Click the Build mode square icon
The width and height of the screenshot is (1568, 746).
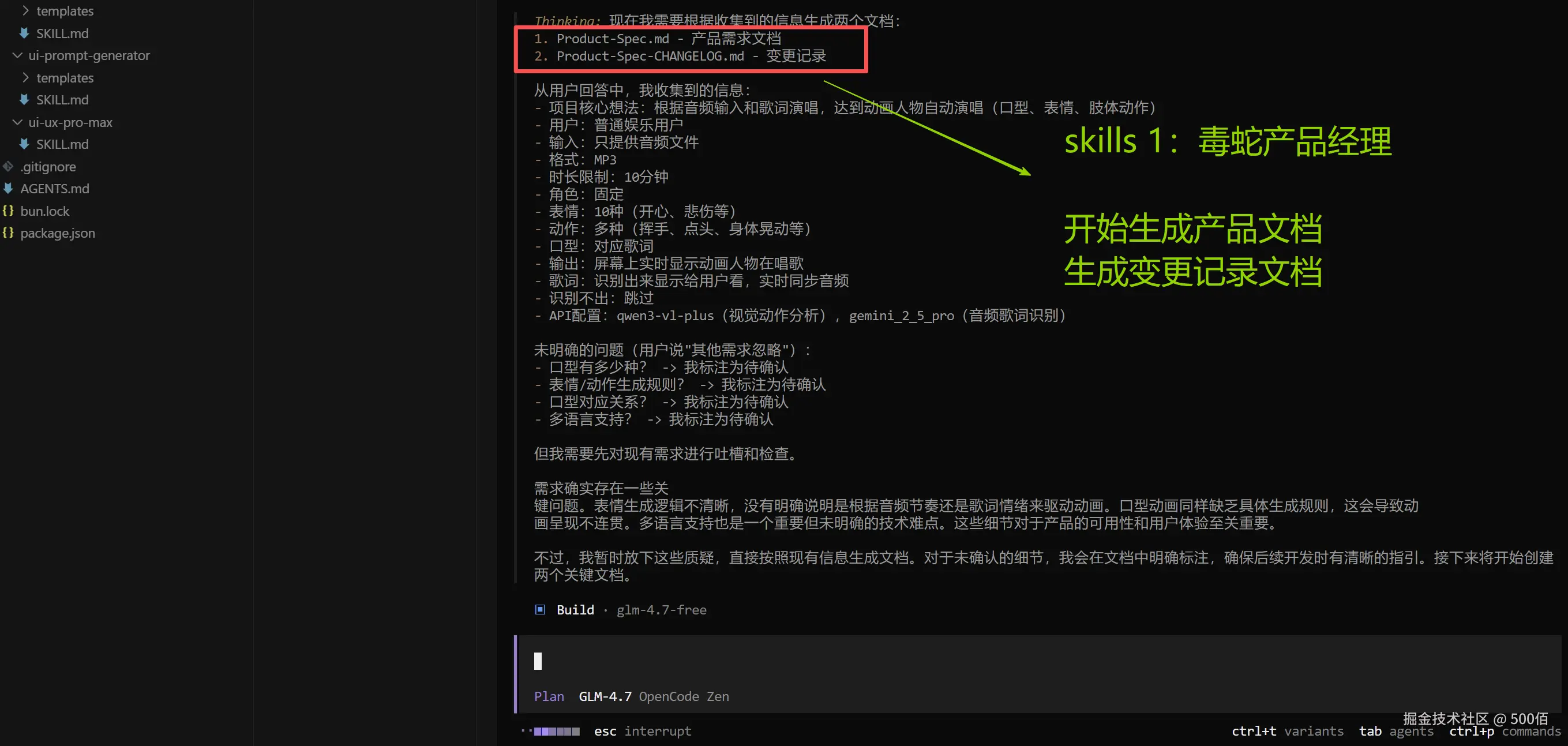point(539,609)
